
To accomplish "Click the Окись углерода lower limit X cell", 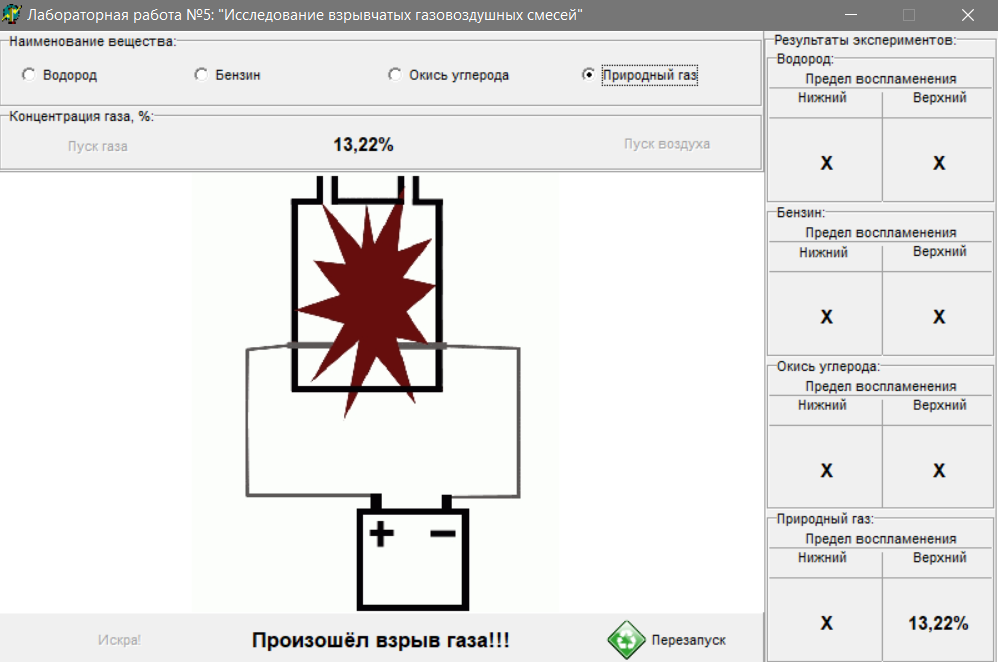I will tap(826, 470).
